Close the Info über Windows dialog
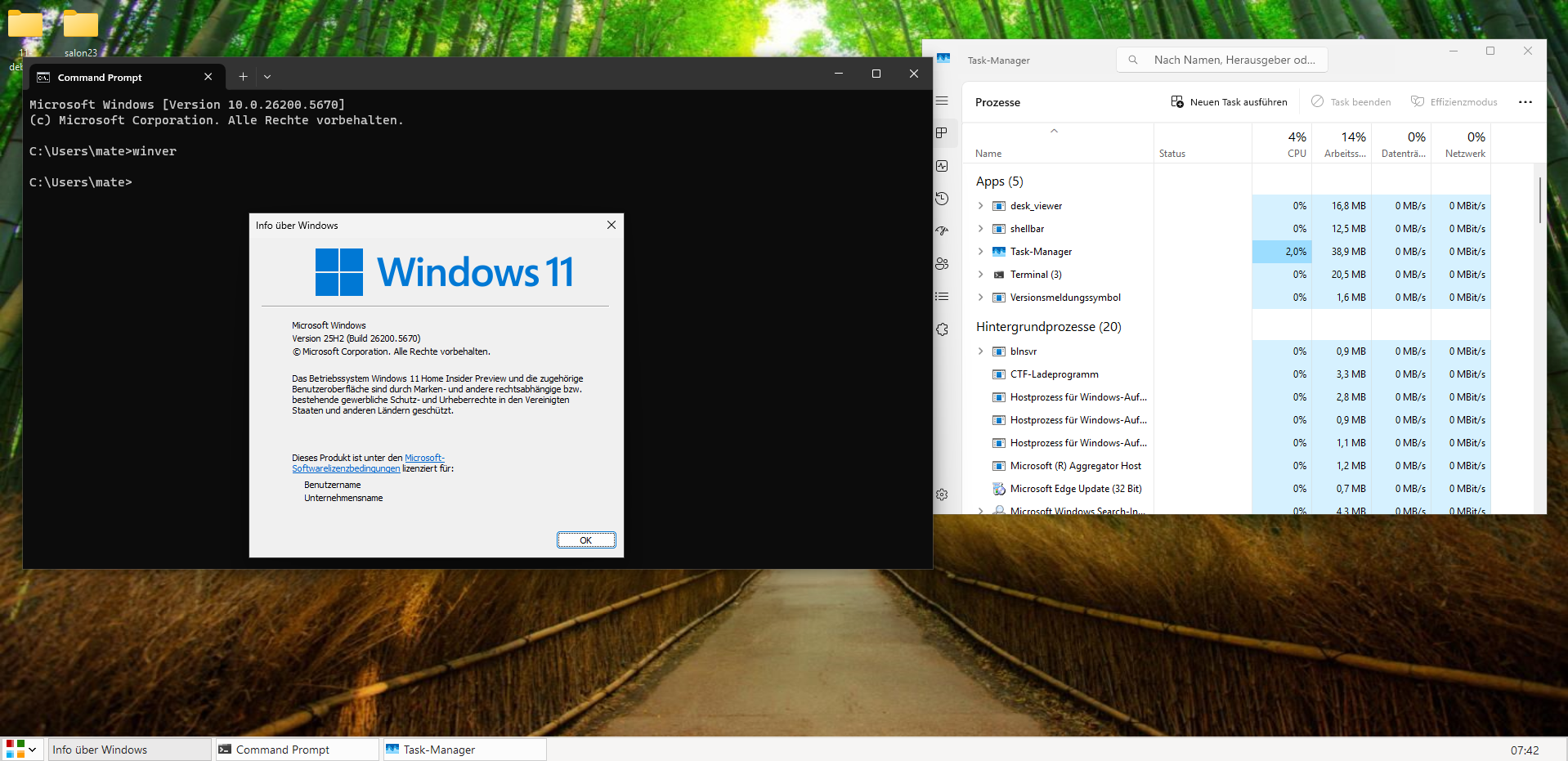1568x761 pixels. click(612, 225)
